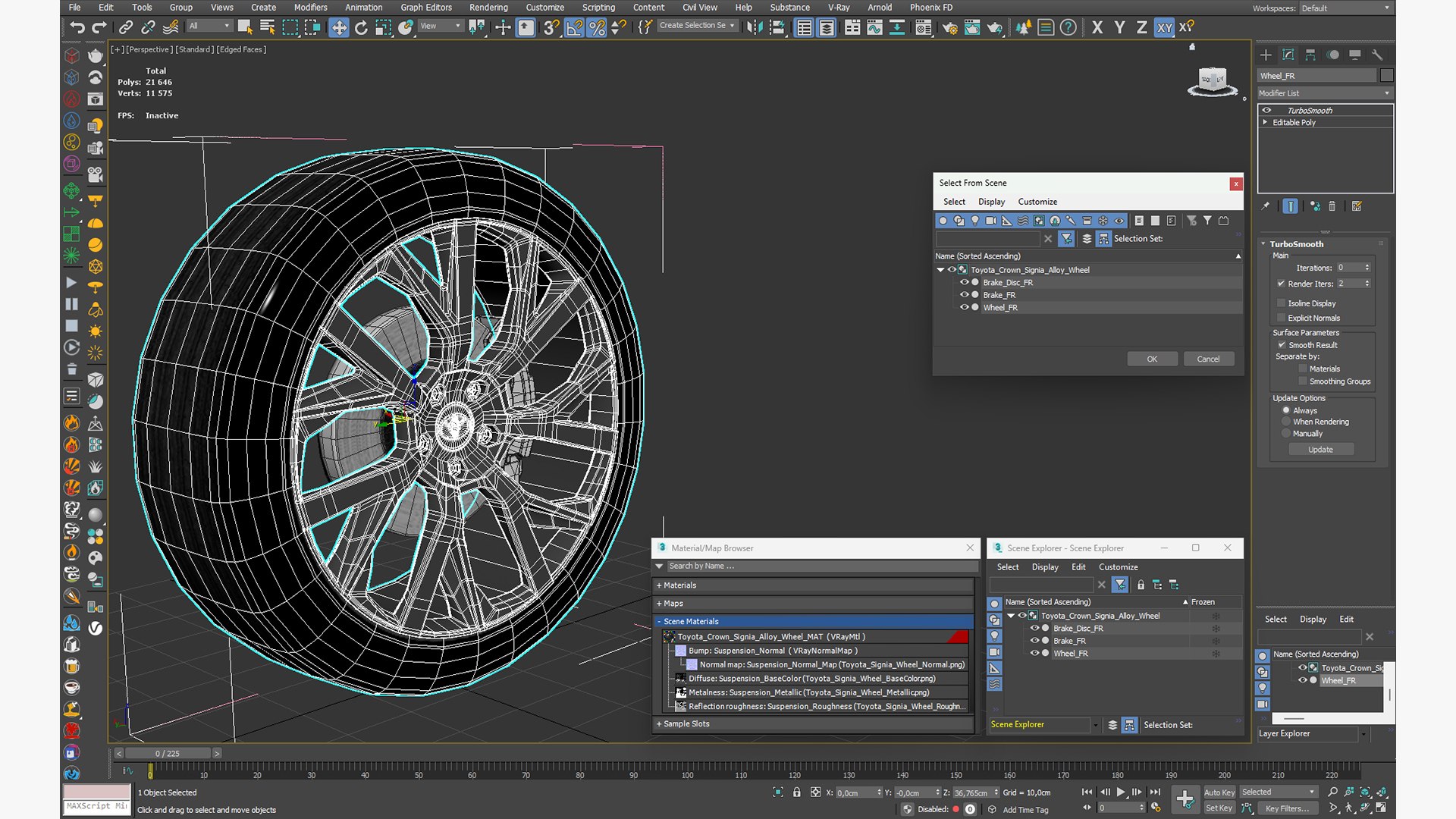Choose the Select Object arrow tool

tap(245, 28)
